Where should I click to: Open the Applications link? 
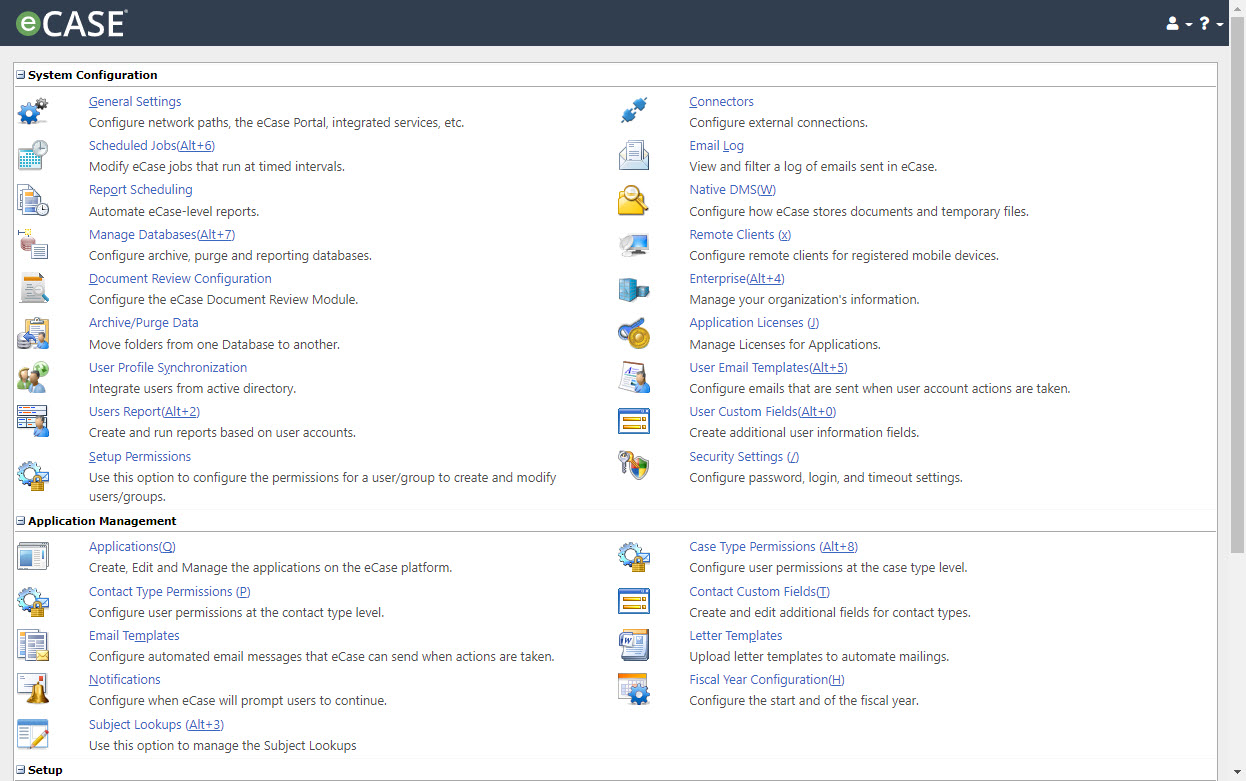132,547
